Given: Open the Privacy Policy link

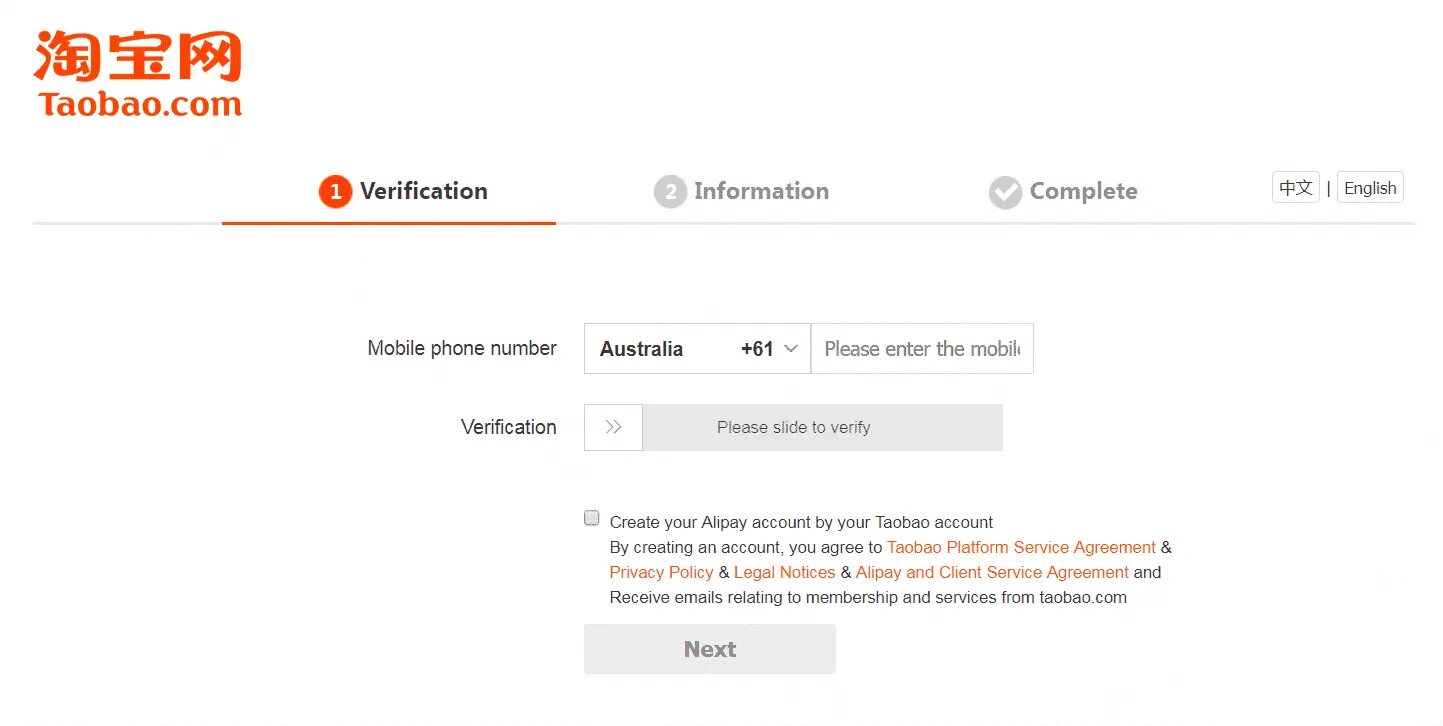Looking at the screenshot, I should pos(661,572).
